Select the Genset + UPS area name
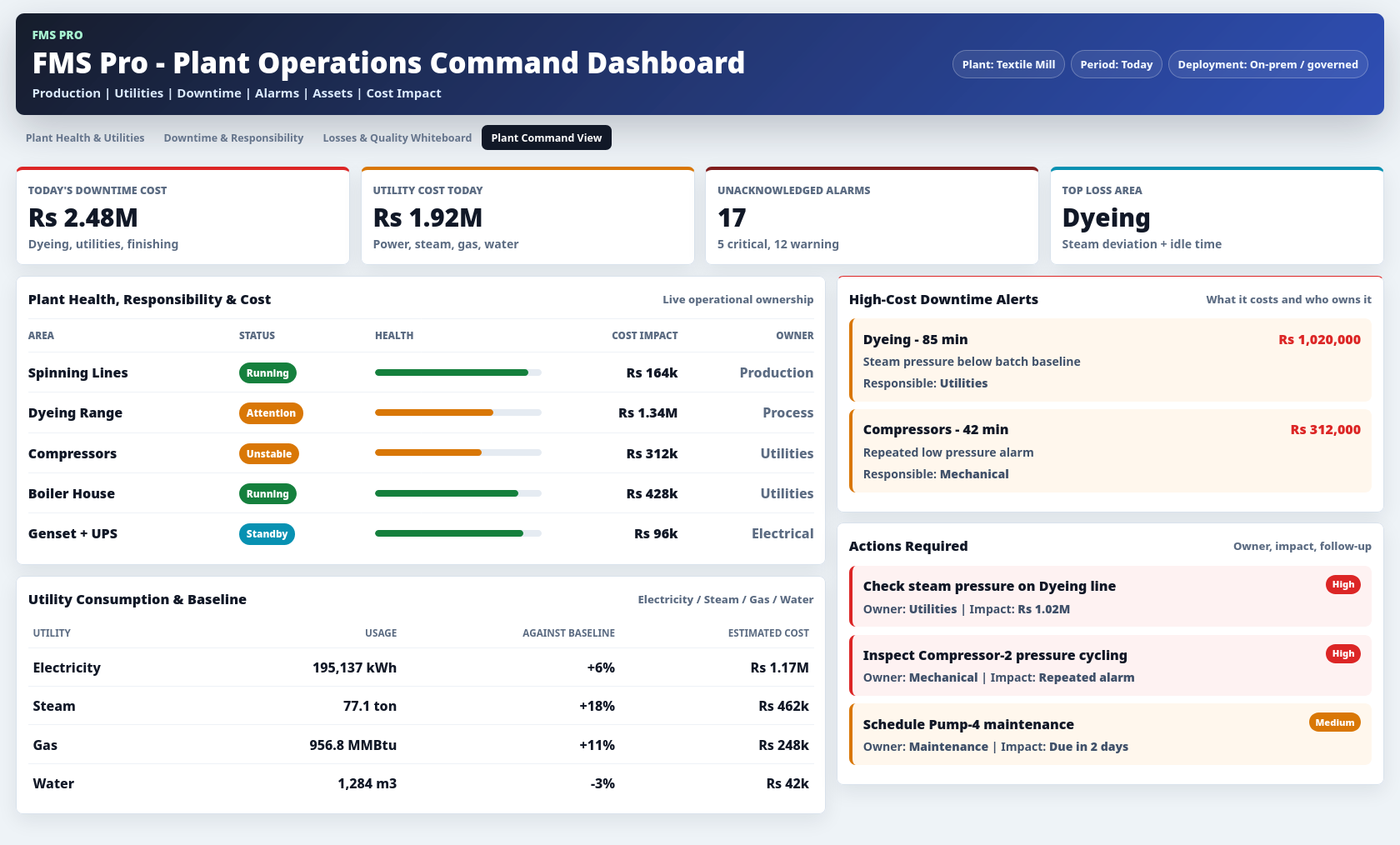The height and width of the screenshot is (845, 1400). 72,533
